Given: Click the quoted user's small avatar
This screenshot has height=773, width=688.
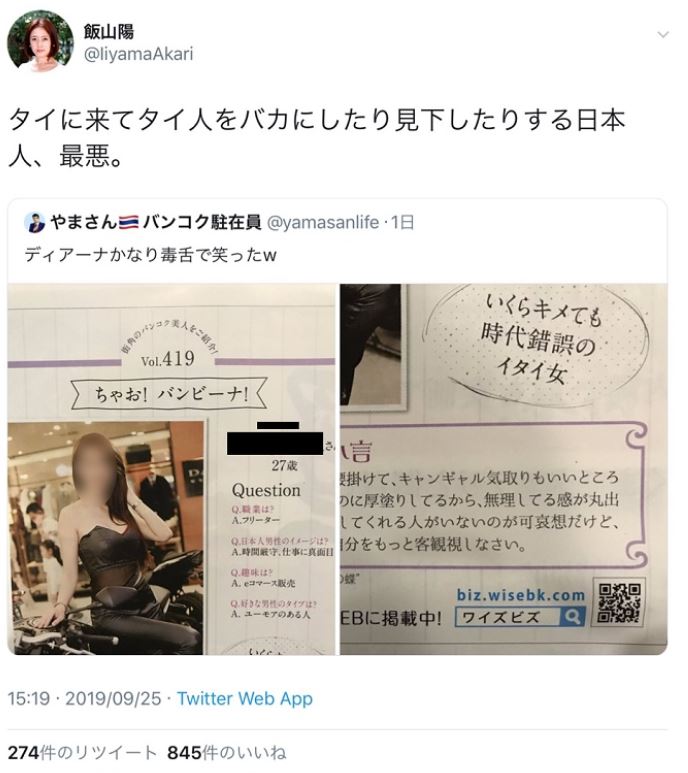Looking at the screenshot, I should point(35,223).
